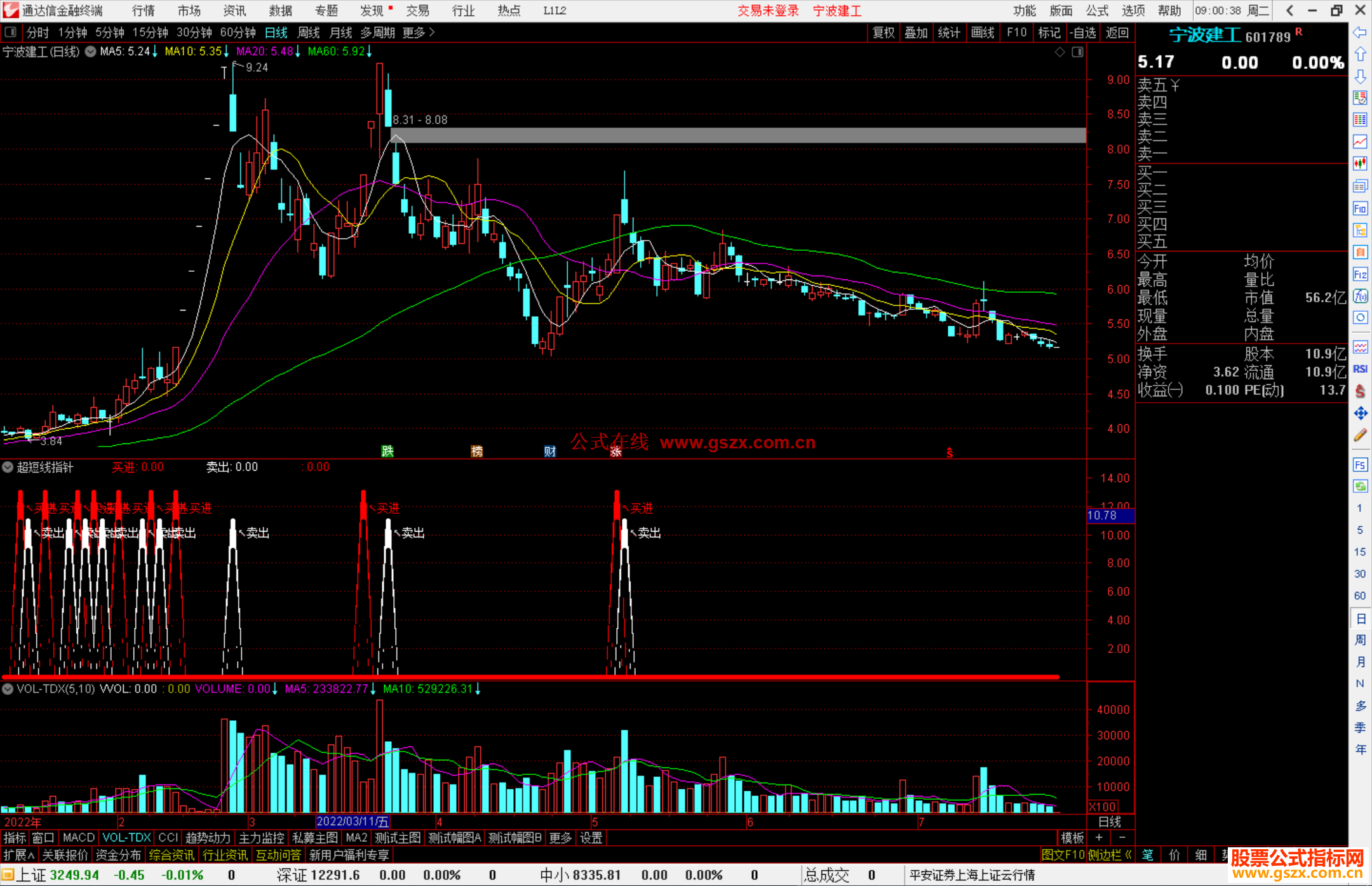Click the FS sidebar icon
The width and height of the screenshot is (1372, 886).
[x=1360, y=465]
